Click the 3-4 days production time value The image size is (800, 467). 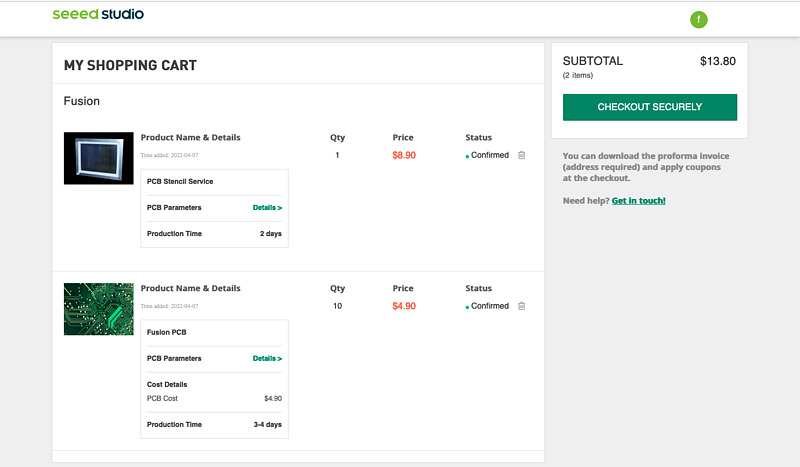click(x=268, y=424)
